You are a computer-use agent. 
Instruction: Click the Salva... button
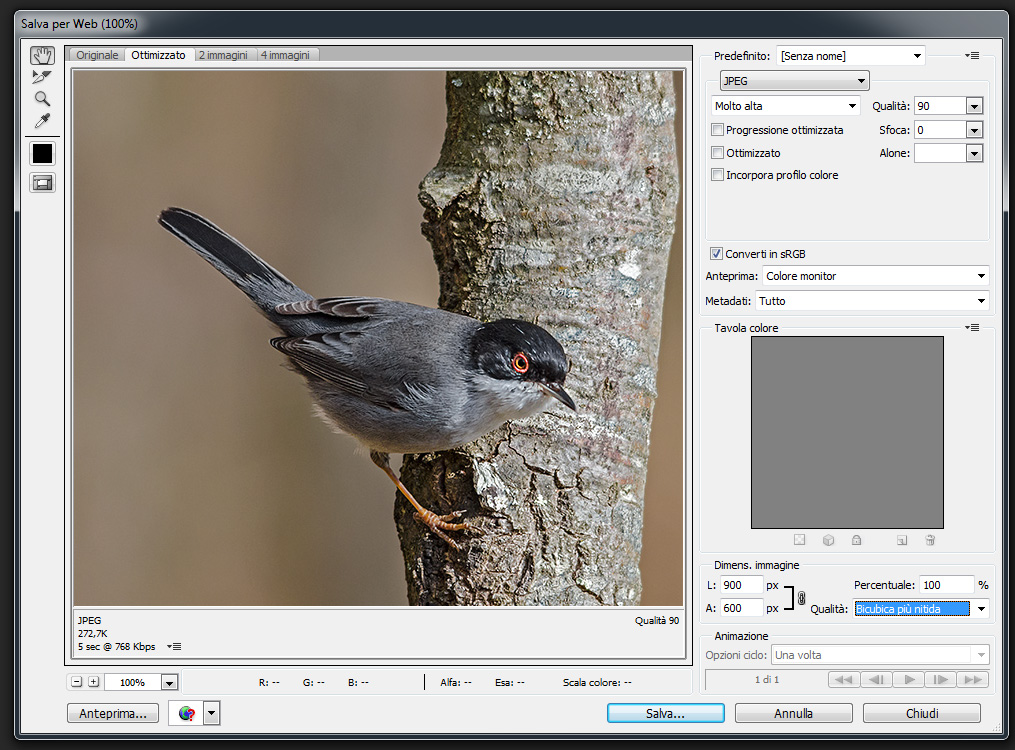pos(665,713)
